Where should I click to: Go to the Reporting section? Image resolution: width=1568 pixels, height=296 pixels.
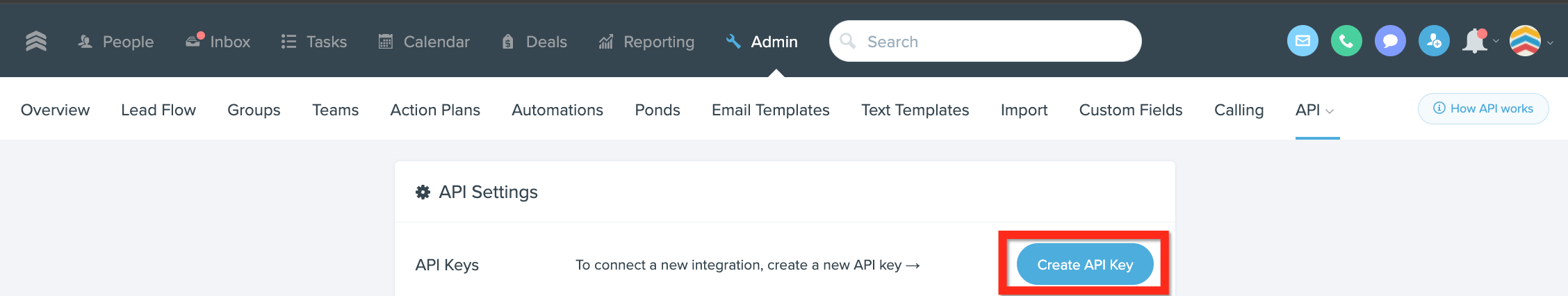[646, 42]
